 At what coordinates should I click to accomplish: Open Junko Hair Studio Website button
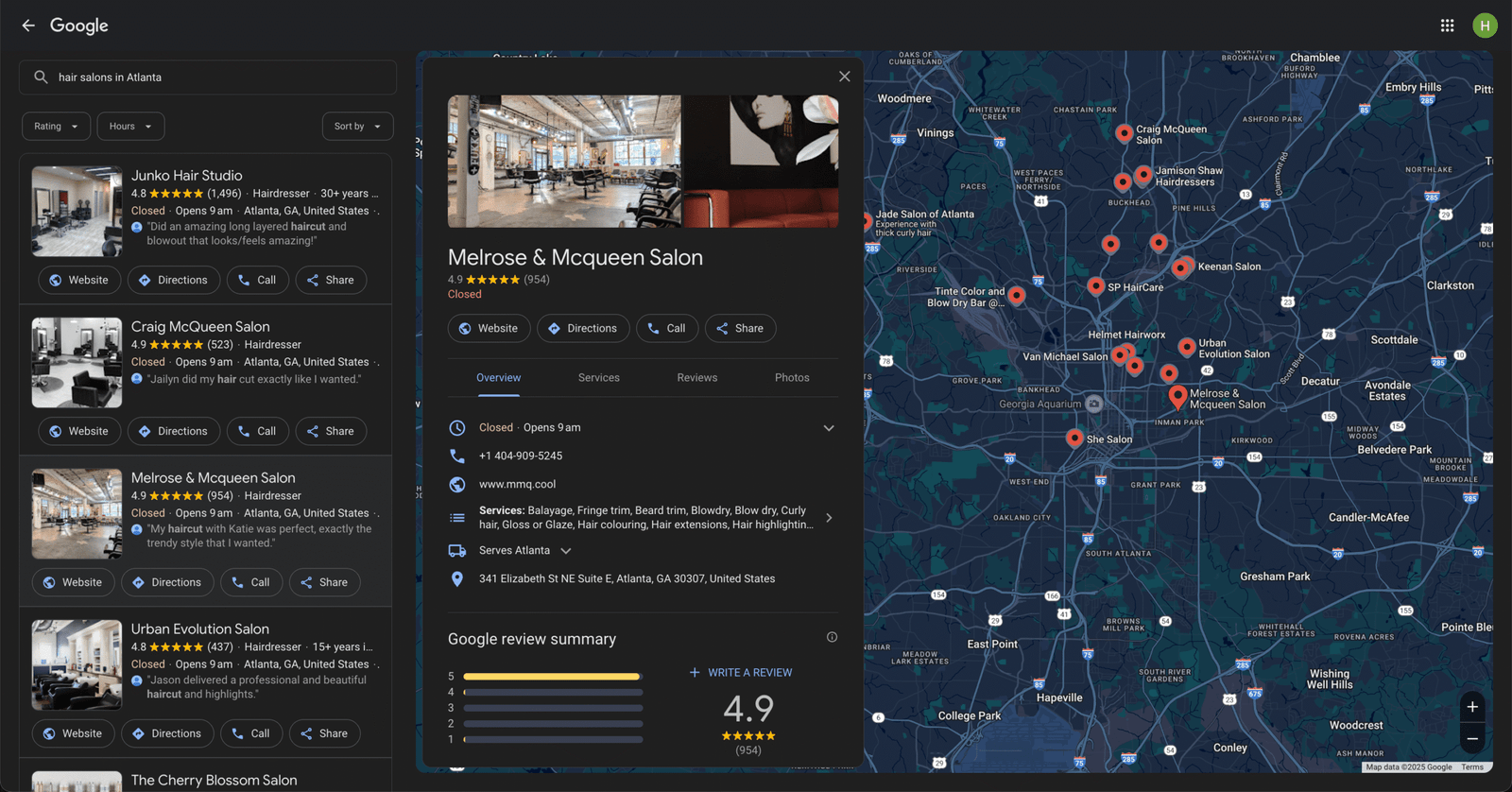pos(79,280)
